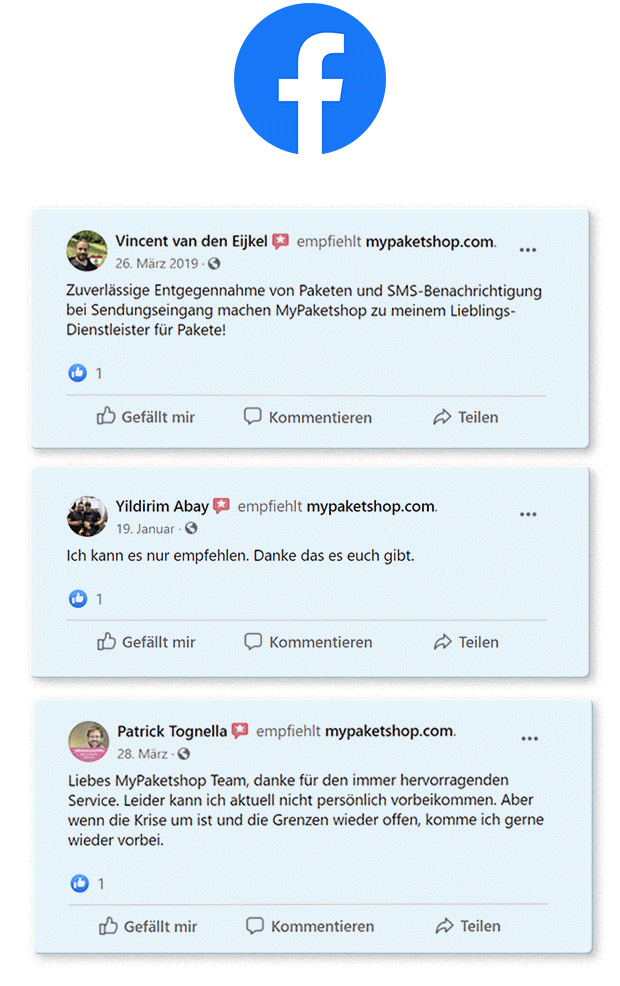The image size is (620, 986).
Task: Toggle Gefällt mir on Yildirim Abay's post
Action: click(x=146, y=642)
